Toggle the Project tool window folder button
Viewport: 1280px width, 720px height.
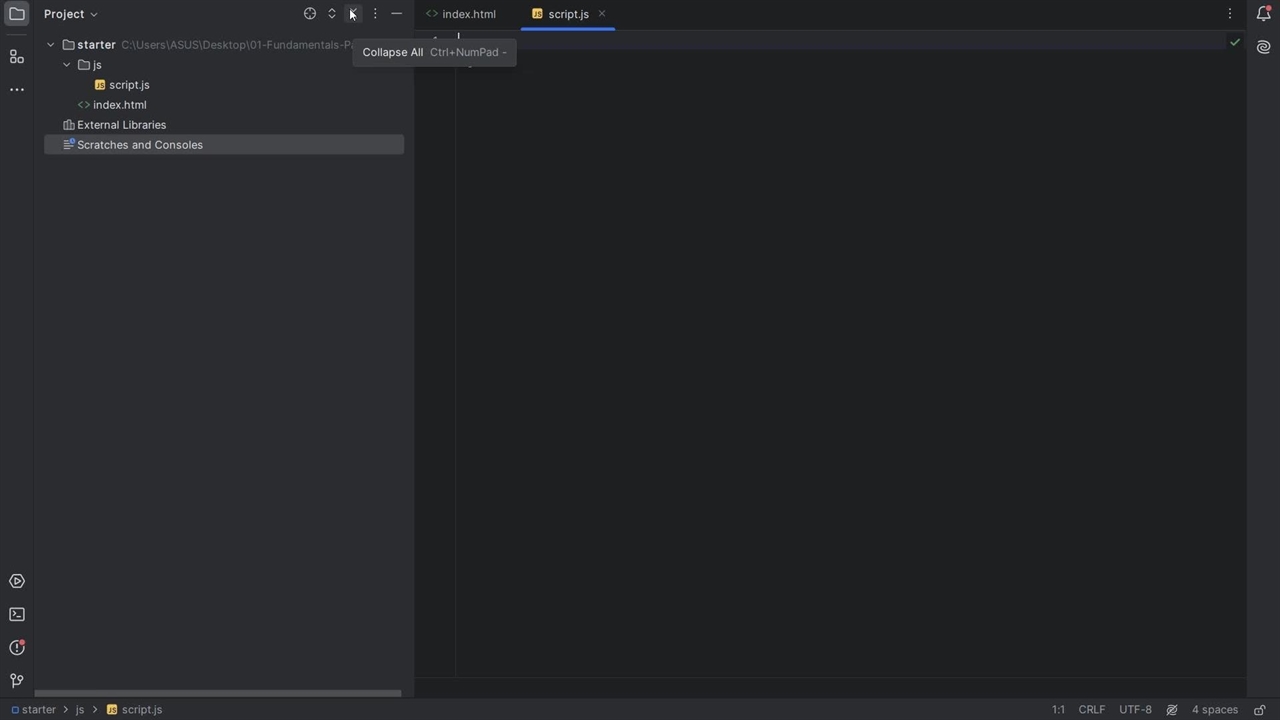click(x=17, y=14)
